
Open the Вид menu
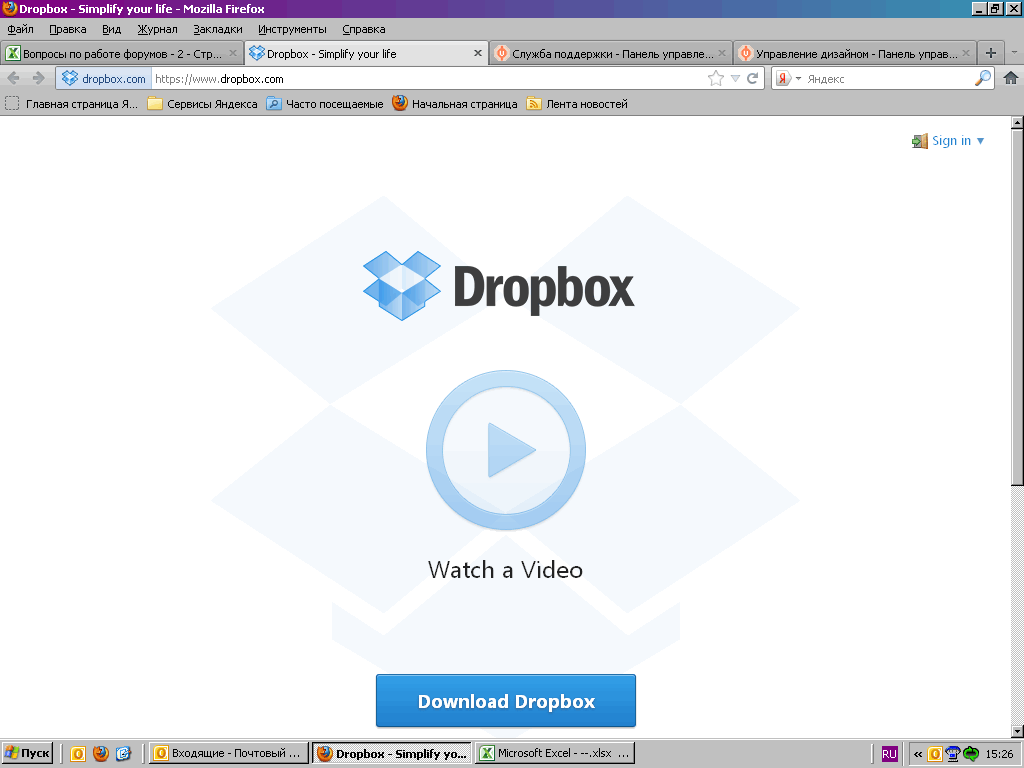click(x=112, y=29)
